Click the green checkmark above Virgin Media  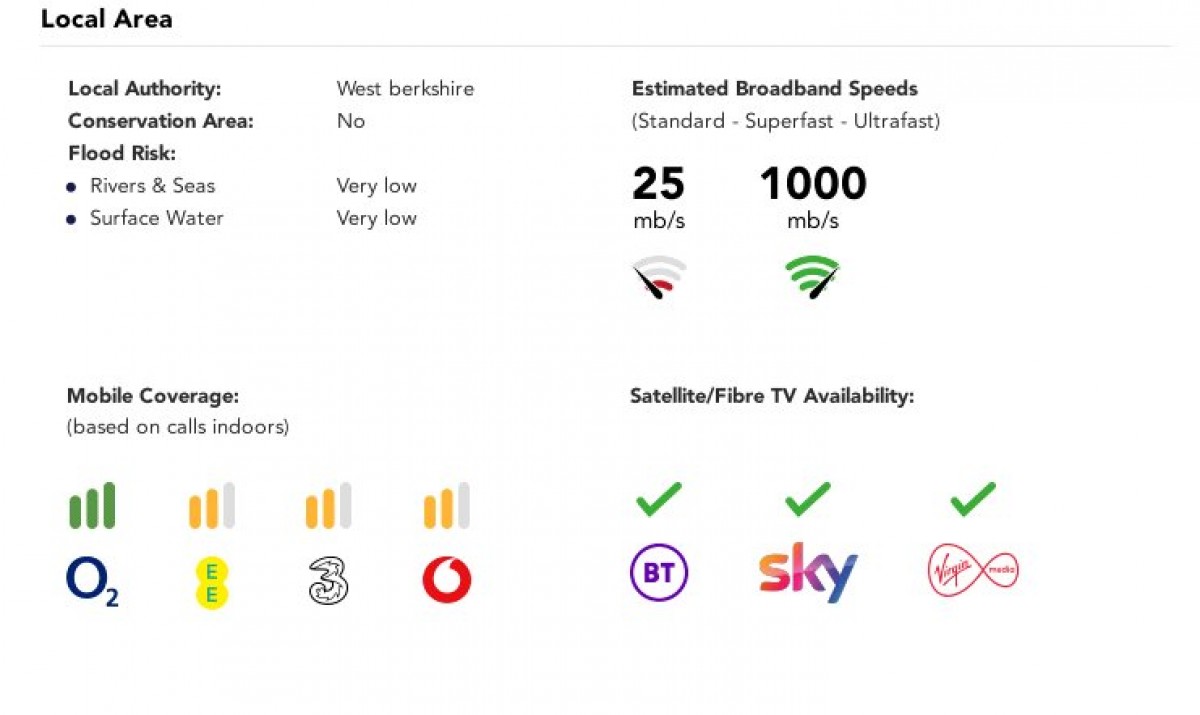[x=973, y=498]
